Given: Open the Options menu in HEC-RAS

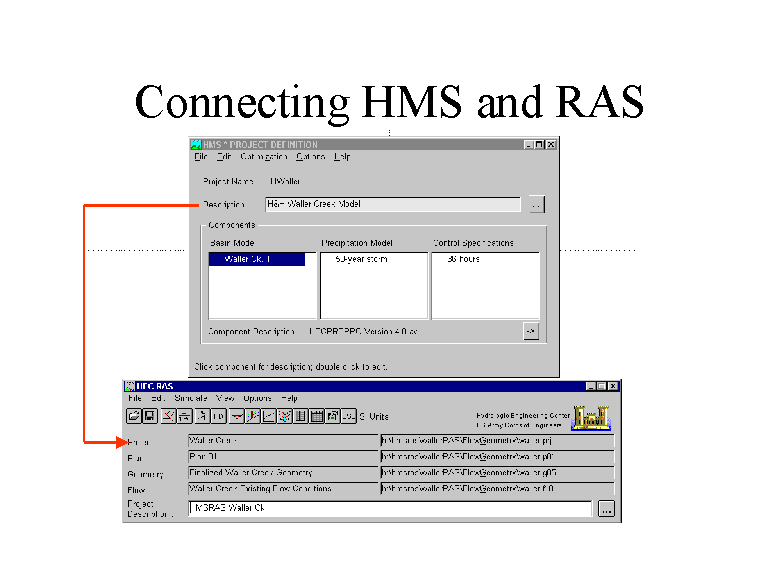Looking at the screenshot, I should pyautogui.click(x=257, y=398).
